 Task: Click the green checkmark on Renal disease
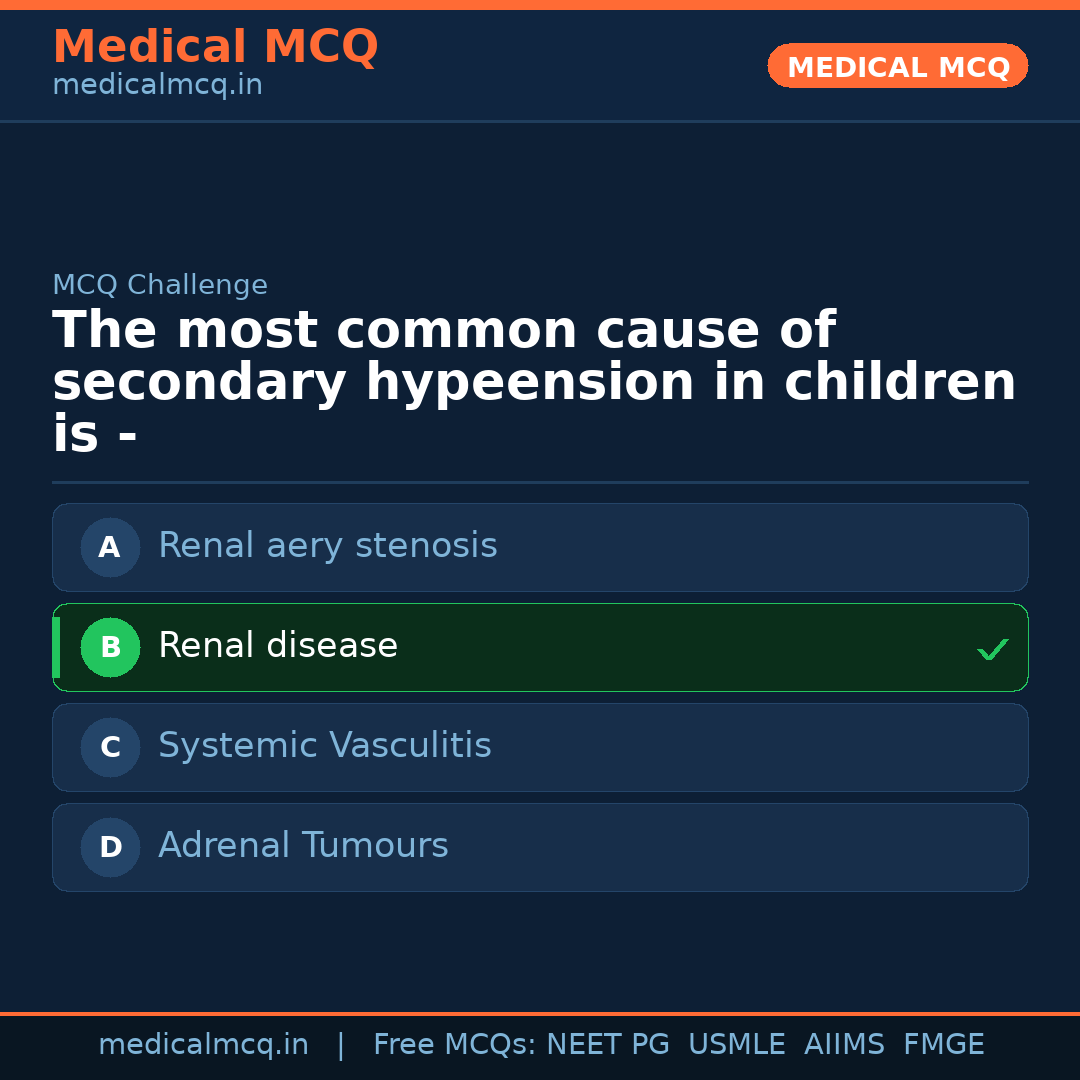coord(993,649)
